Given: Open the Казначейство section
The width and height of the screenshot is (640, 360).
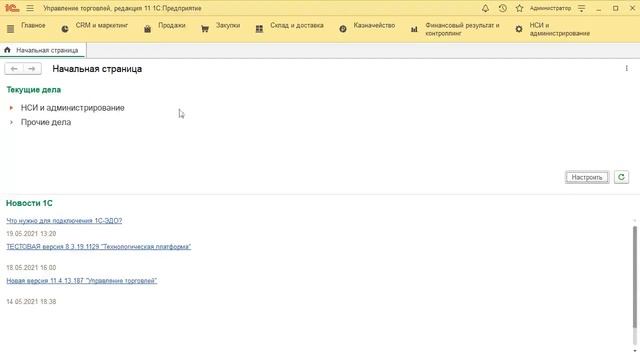Looking at the screenshot, I should pos(374,25).
